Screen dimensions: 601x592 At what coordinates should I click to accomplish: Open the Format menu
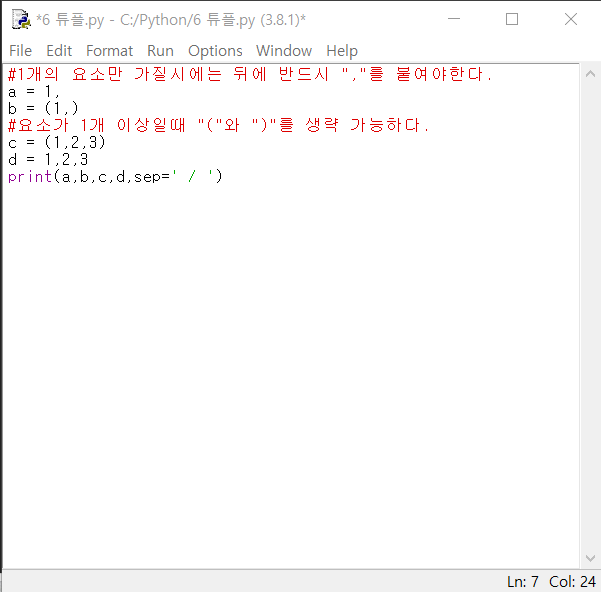point(109,51)
